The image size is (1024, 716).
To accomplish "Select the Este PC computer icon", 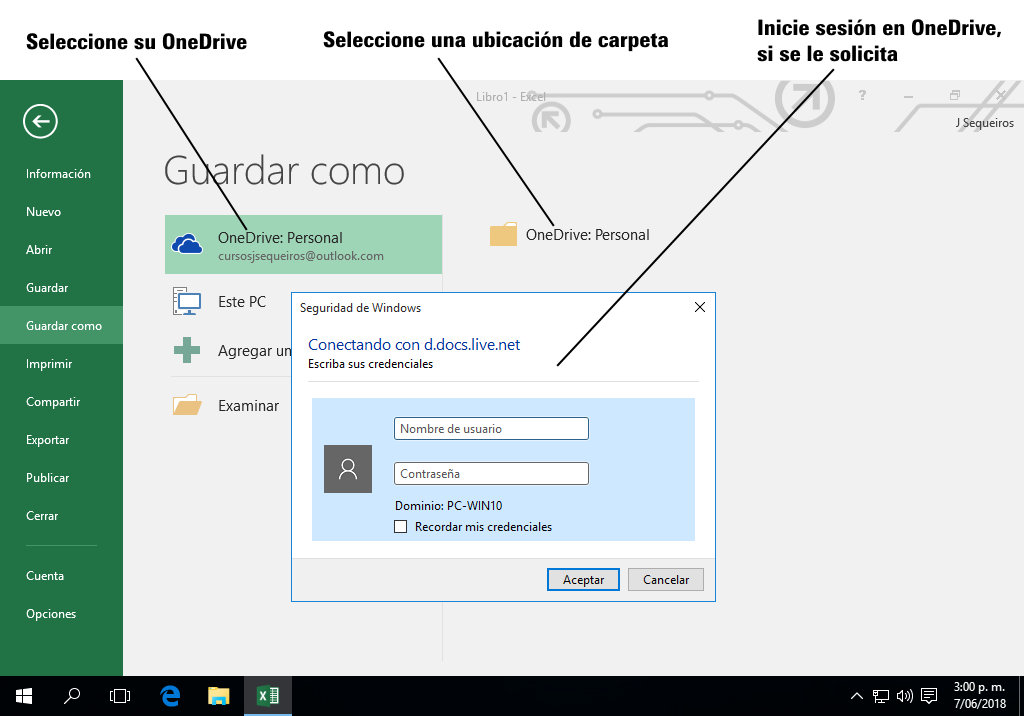I will pos(187,300).
